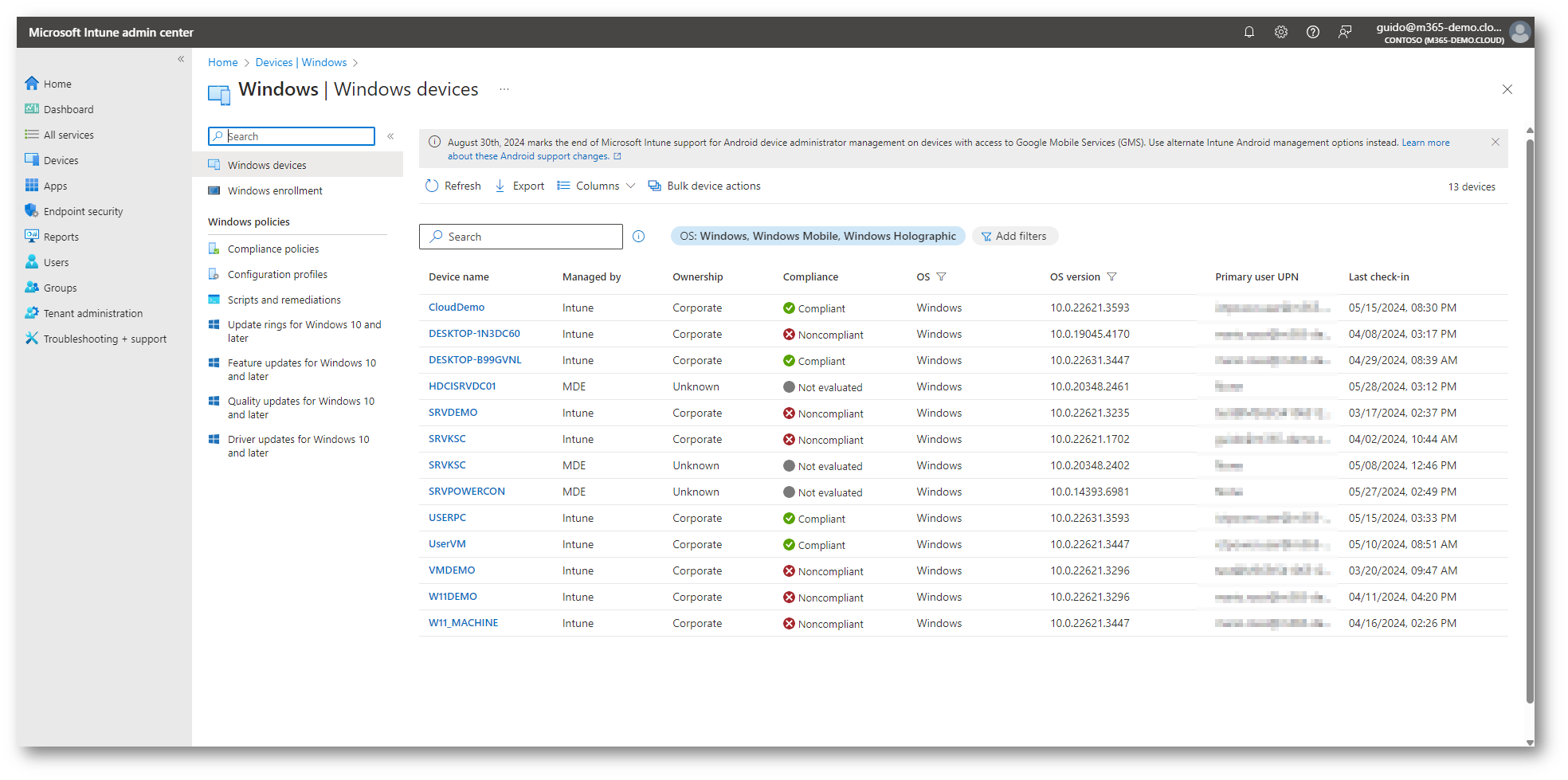Open Groups in left sidebar
The height and width of the screenshot is (780, 1568).
click(x=60, y=288)
